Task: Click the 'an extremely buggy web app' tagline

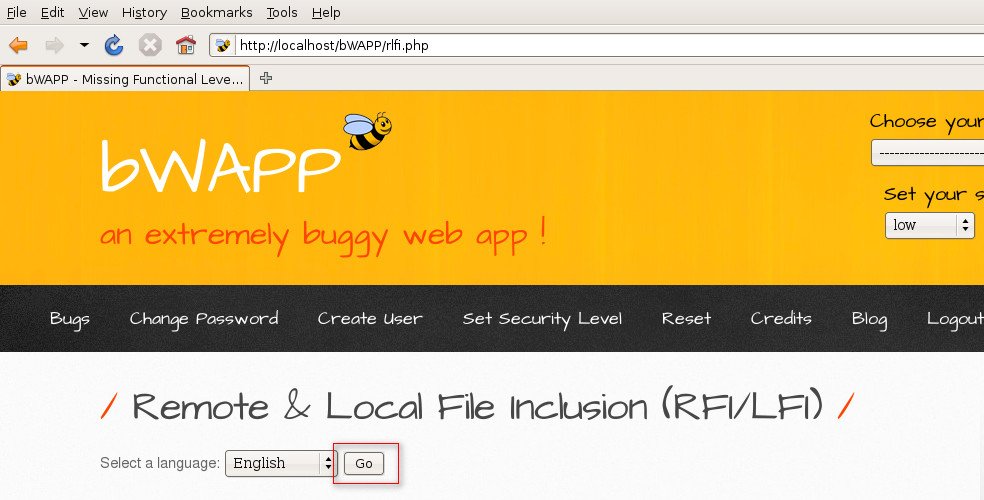Action: point(323,236)
